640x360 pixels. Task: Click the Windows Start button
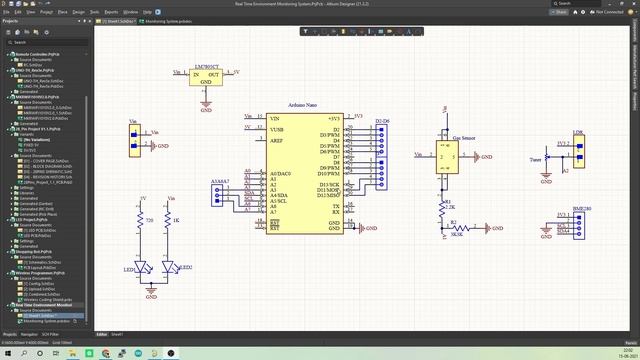point(8,353)
